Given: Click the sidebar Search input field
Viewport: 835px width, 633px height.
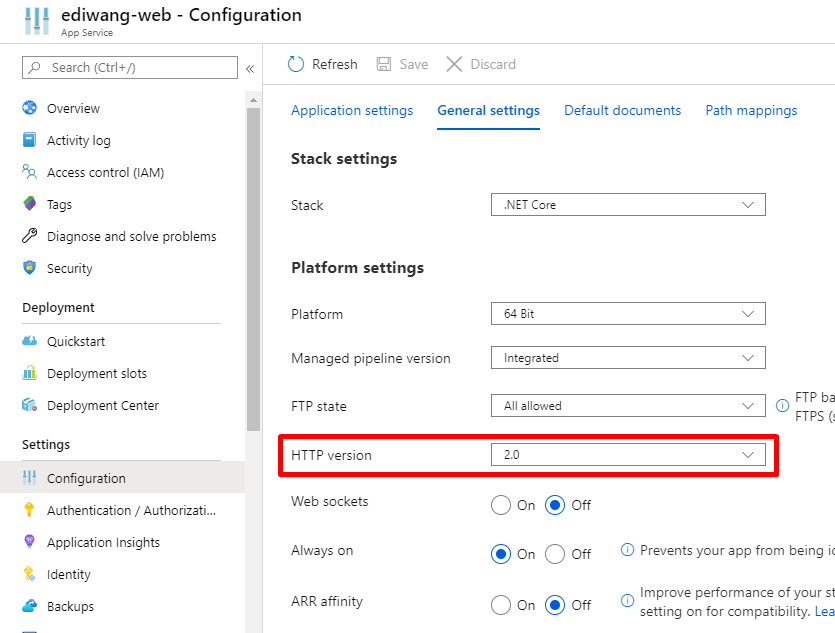Looking at the screenshot, I should coord(130,68).
